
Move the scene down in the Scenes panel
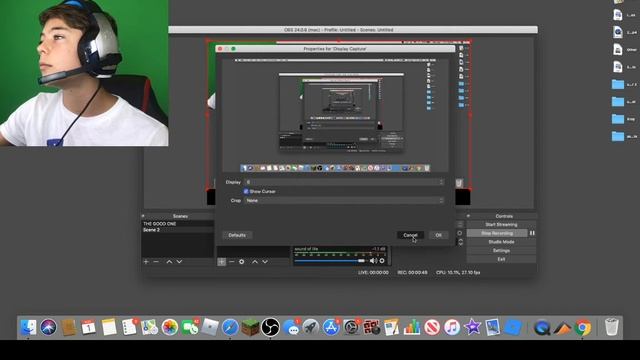[x=179, y=262]
